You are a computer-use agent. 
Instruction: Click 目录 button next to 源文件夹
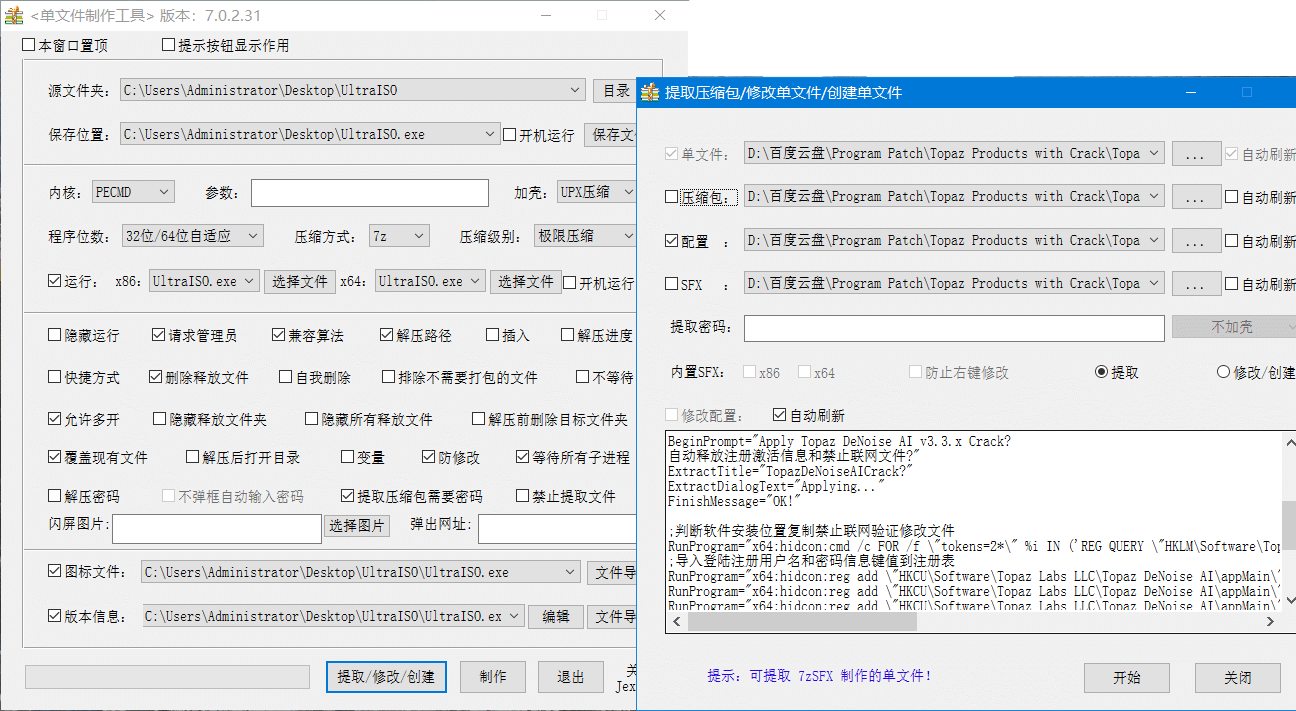(616, 90)
